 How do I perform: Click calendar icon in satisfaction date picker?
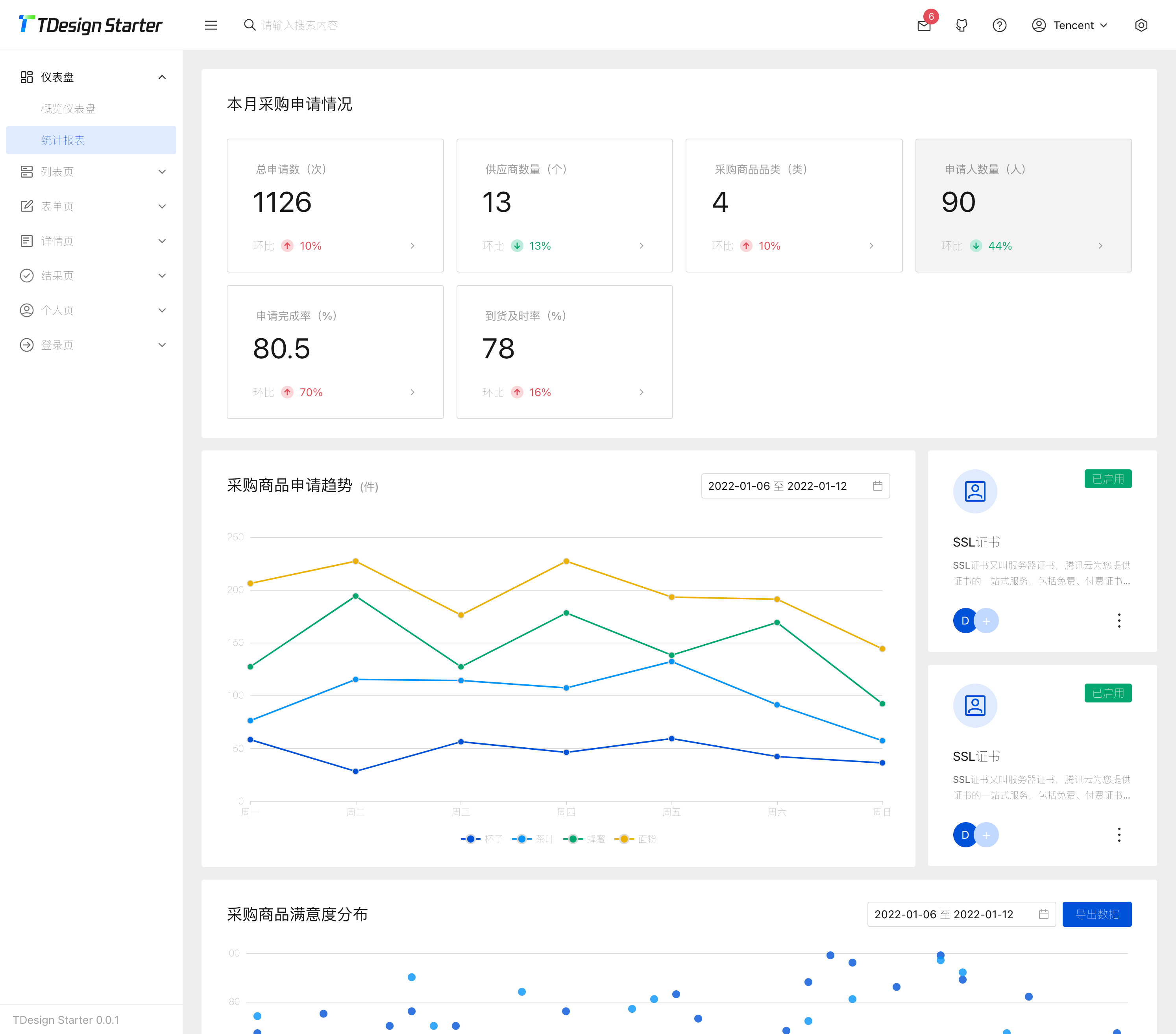[1043, 914]
